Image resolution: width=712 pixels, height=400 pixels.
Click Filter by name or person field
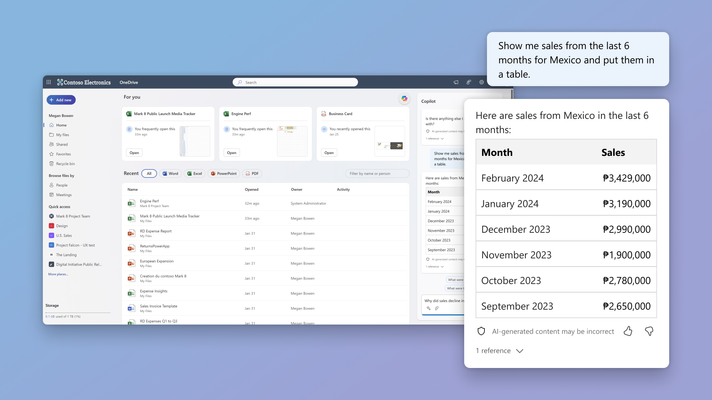pyautogui.click(x=377, y=173)
